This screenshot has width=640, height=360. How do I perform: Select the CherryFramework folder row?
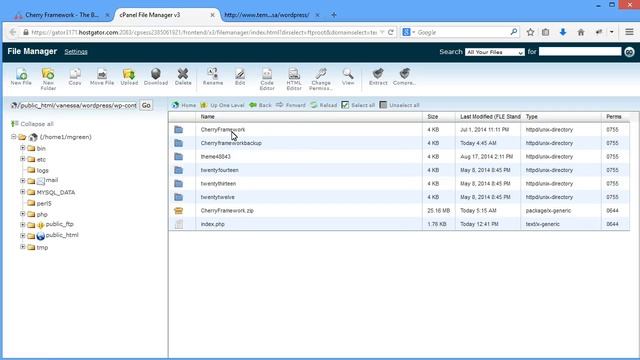pyautogui.click(x=399, y=129)
